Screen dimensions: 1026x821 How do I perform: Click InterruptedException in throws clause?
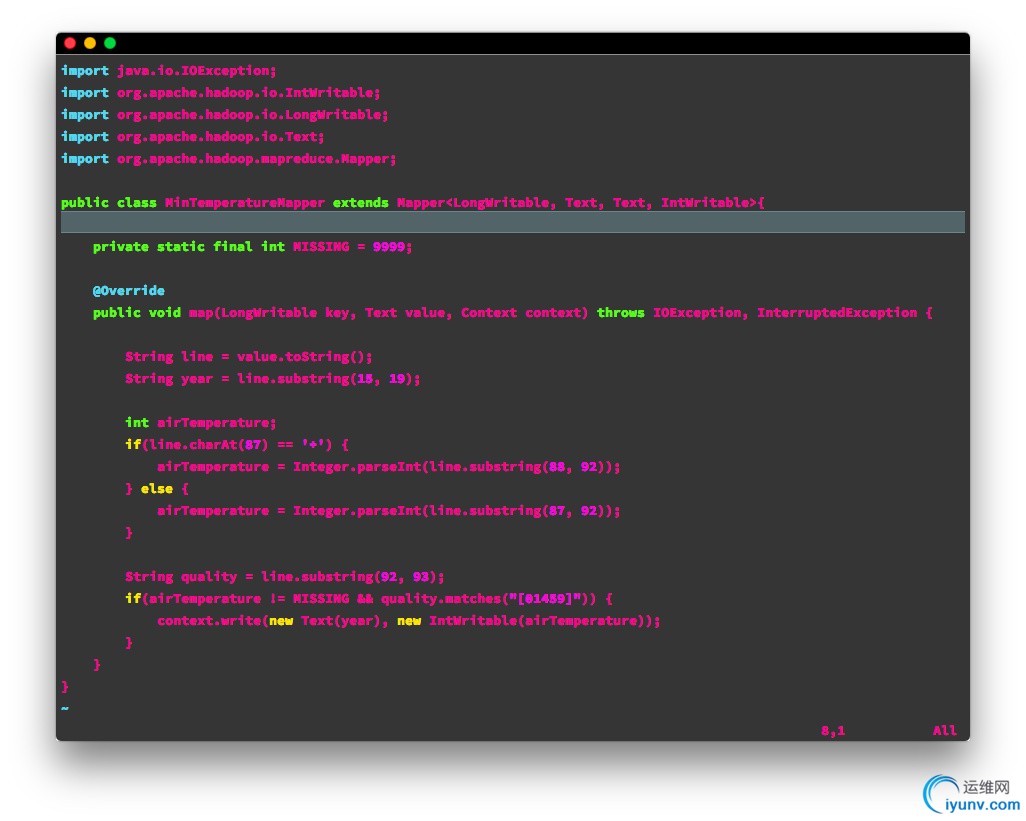point(837,313)
